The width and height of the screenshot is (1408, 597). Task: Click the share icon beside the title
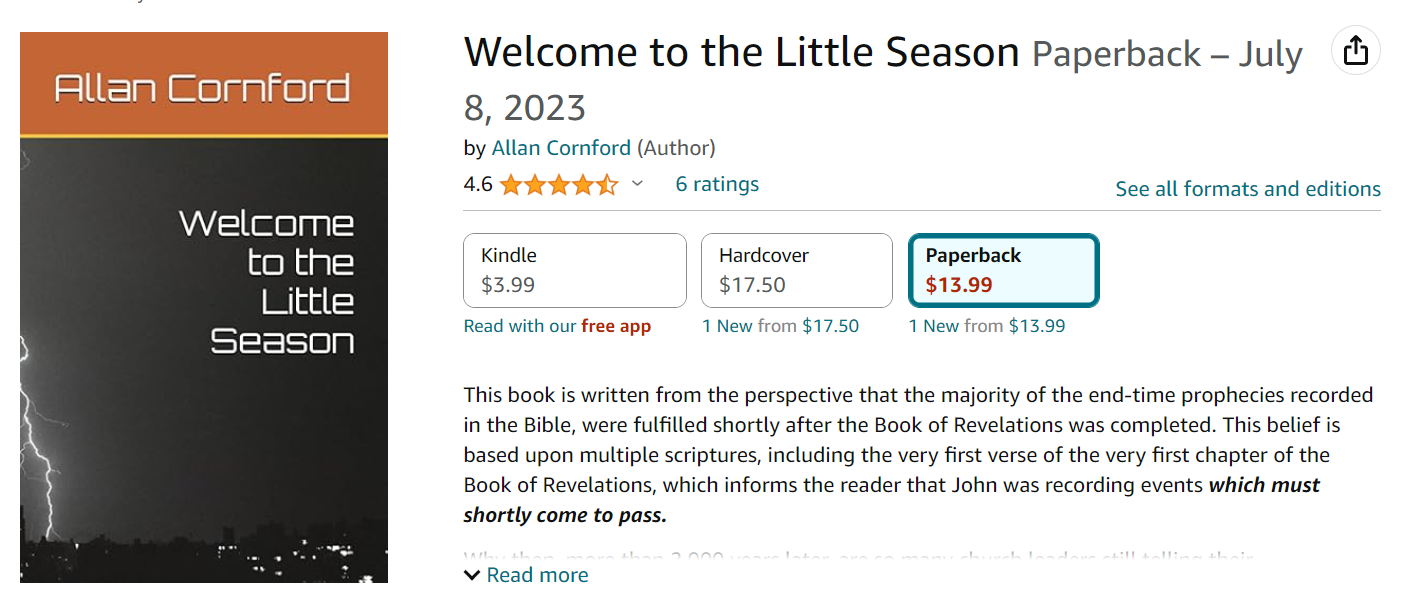(1355, 49)
